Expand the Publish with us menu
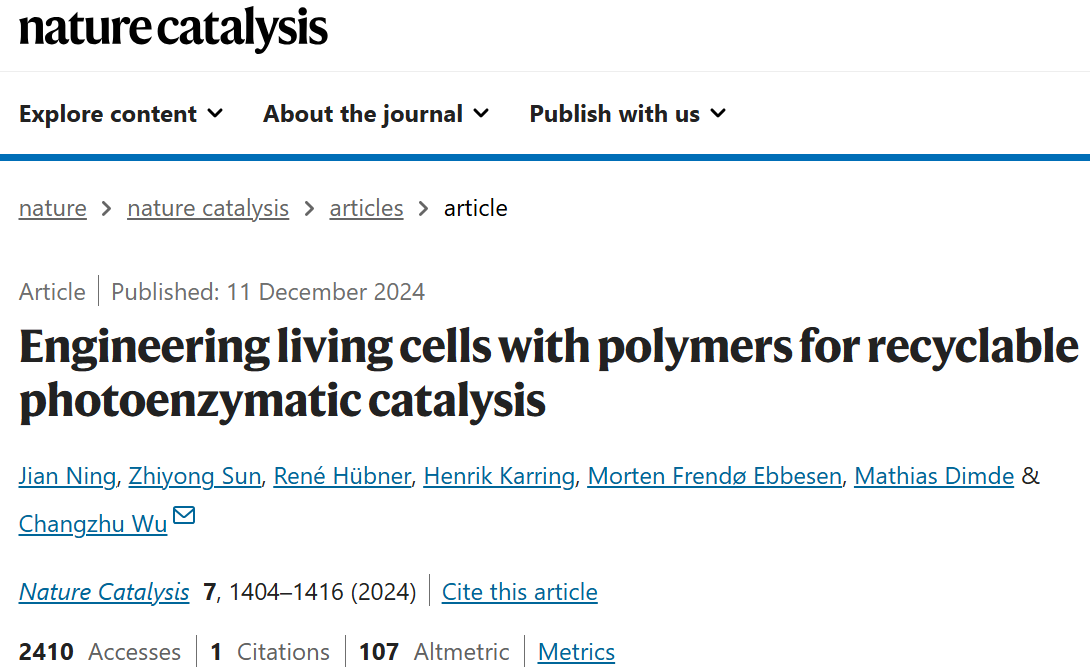 click(x=627, y=114)
